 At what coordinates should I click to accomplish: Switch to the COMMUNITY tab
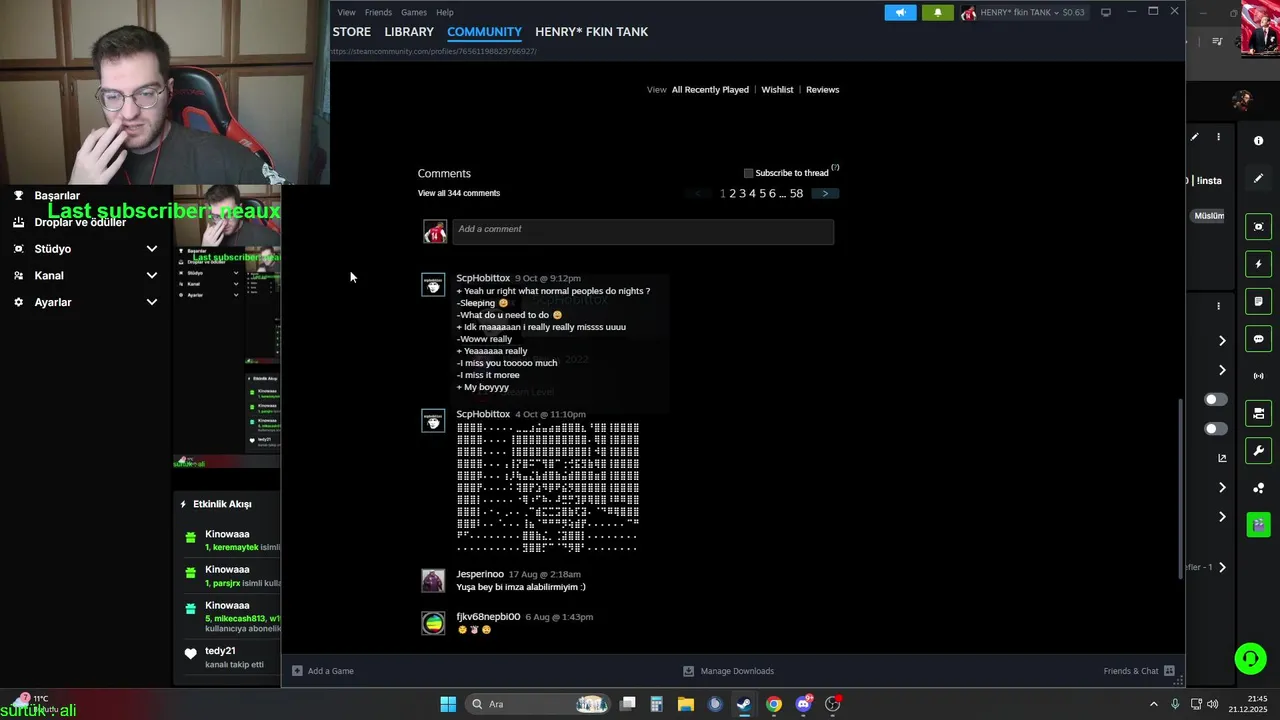pos(484,32)
